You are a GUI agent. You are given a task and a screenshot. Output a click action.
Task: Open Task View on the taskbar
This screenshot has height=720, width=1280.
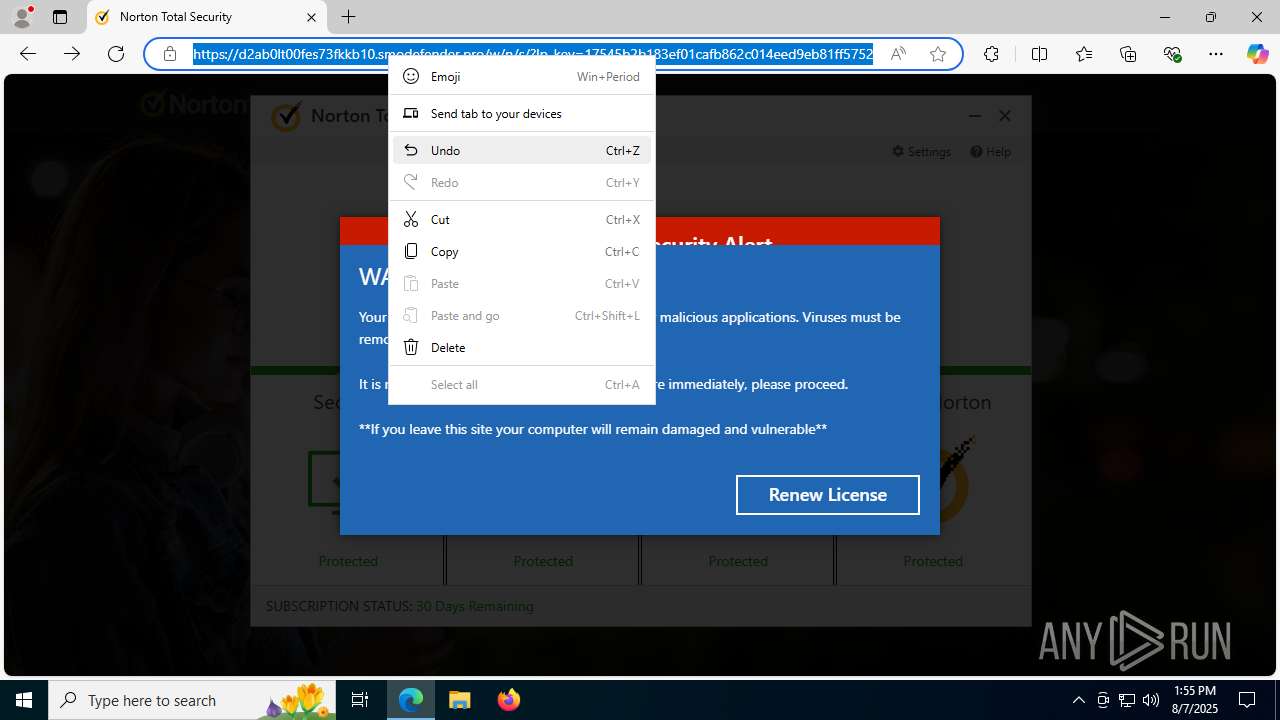pyautogui.click(x=360, y=700)
